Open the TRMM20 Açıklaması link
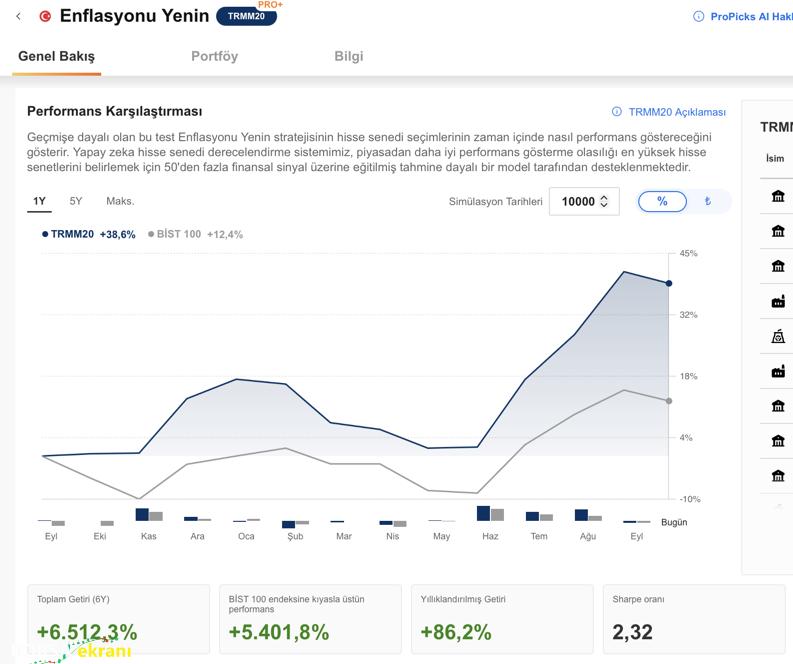The image size is (793, 664). click(x=677, y=112)
